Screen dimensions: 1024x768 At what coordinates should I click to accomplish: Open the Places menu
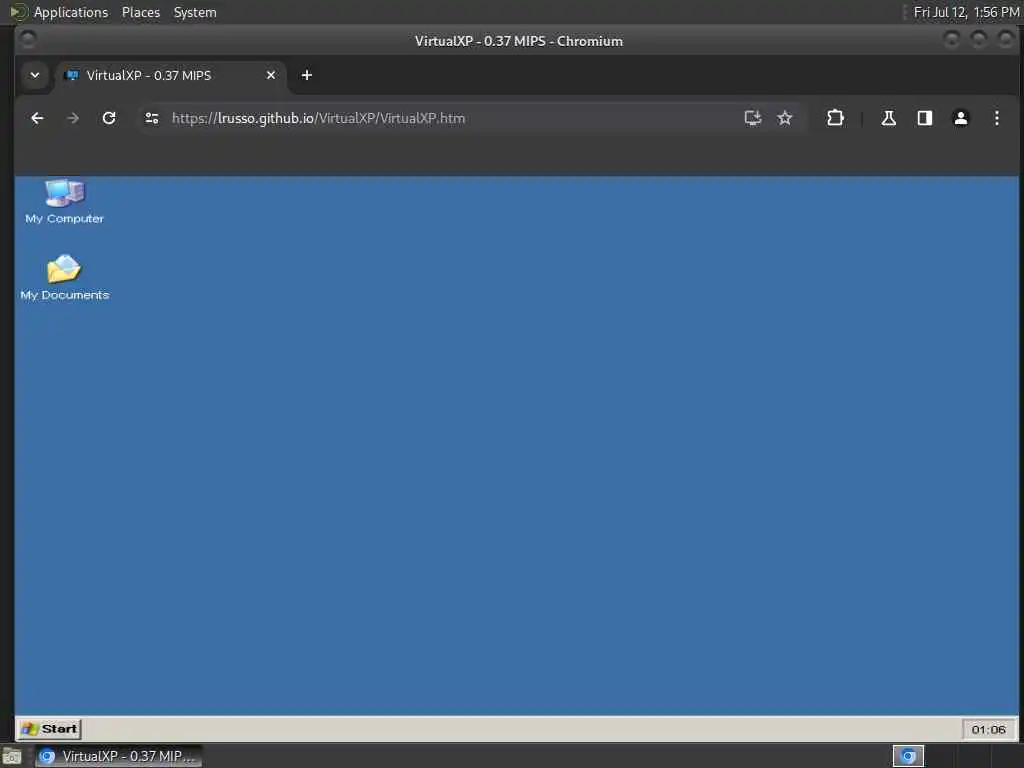(141, 12)
